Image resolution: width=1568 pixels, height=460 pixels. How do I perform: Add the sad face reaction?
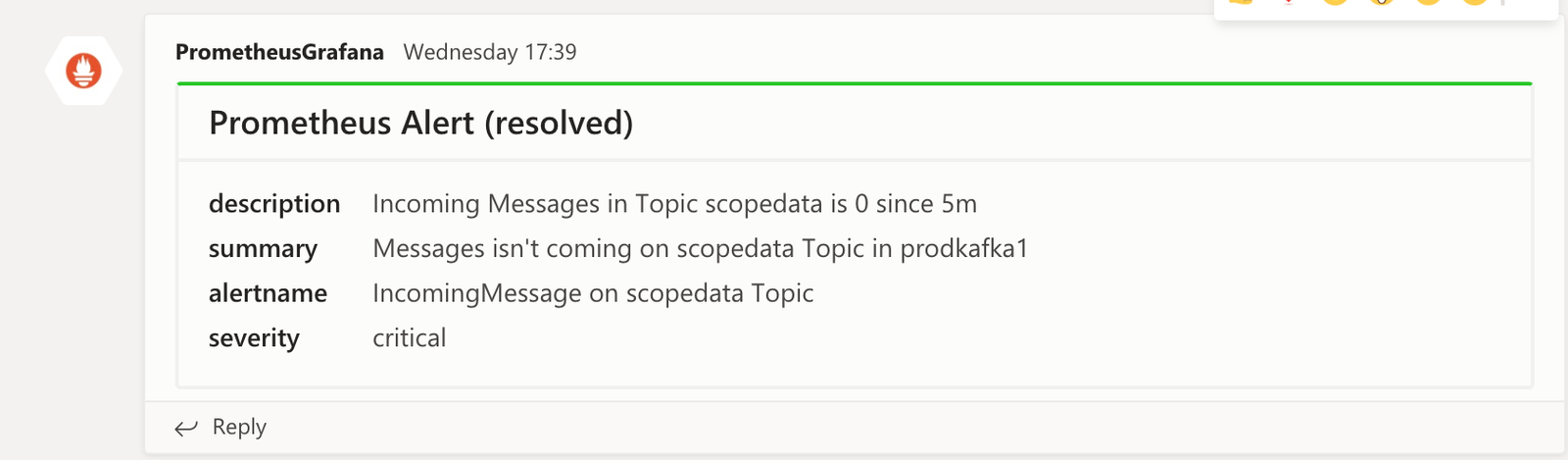[1428, 2]
